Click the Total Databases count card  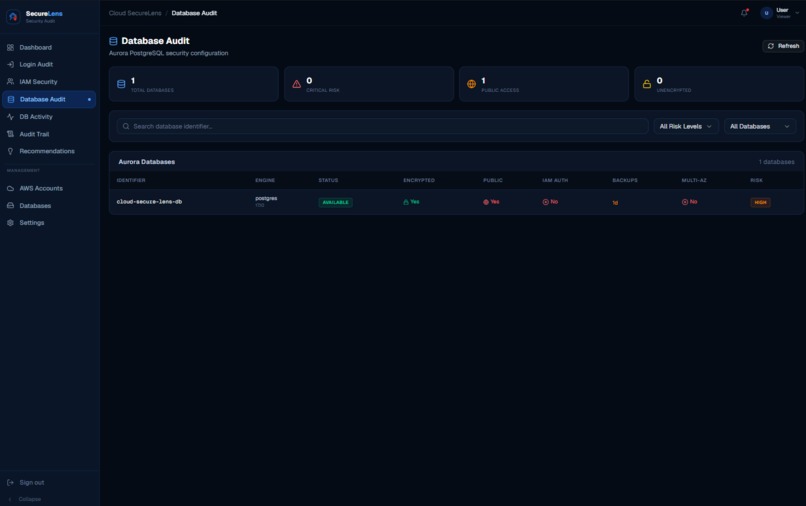tap(194, 84)
